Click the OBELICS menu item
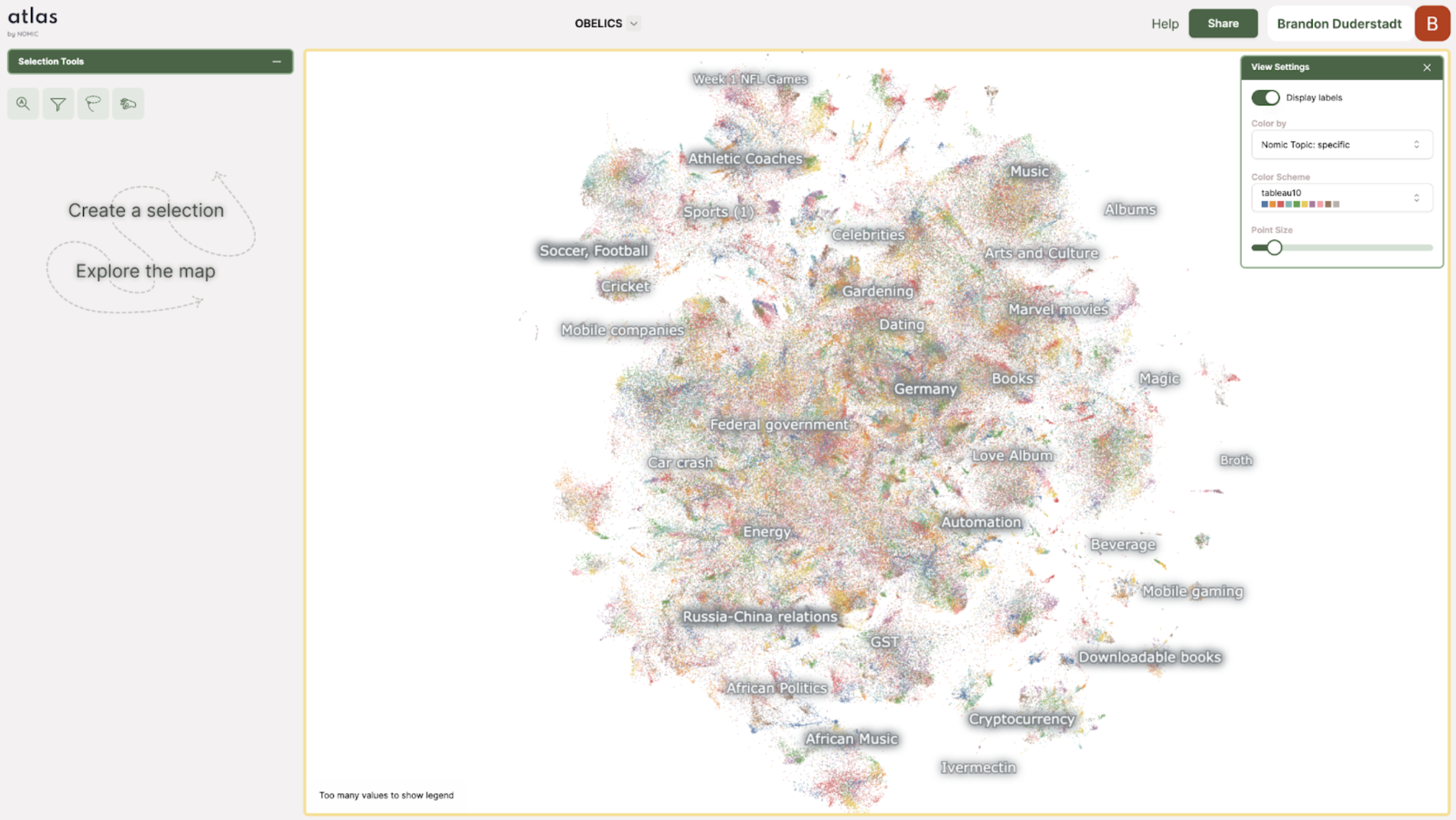This screenshot has width=1456, height=820. 604,22
